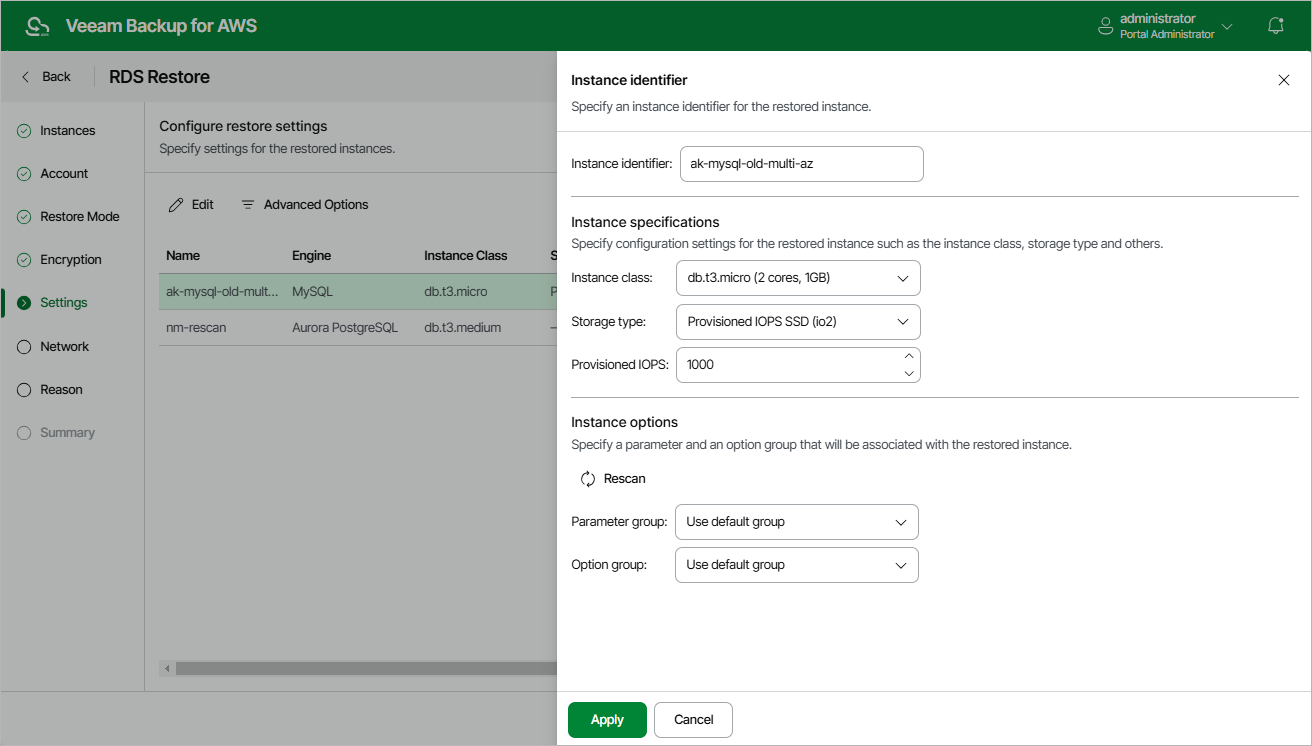Close the Instance identifier panel
The image size is (1312, 746).
pyautogui.click(x=1284, y=81)
